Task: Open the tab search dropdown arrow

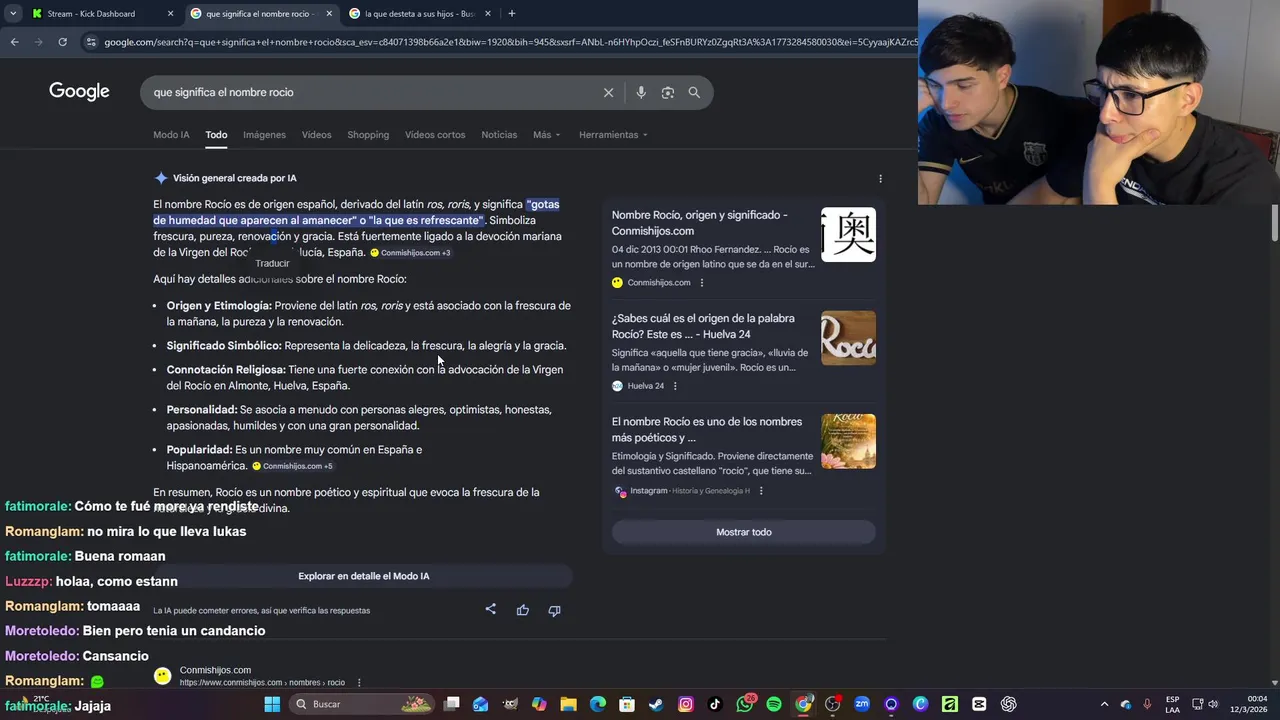Action: (12, 14)
